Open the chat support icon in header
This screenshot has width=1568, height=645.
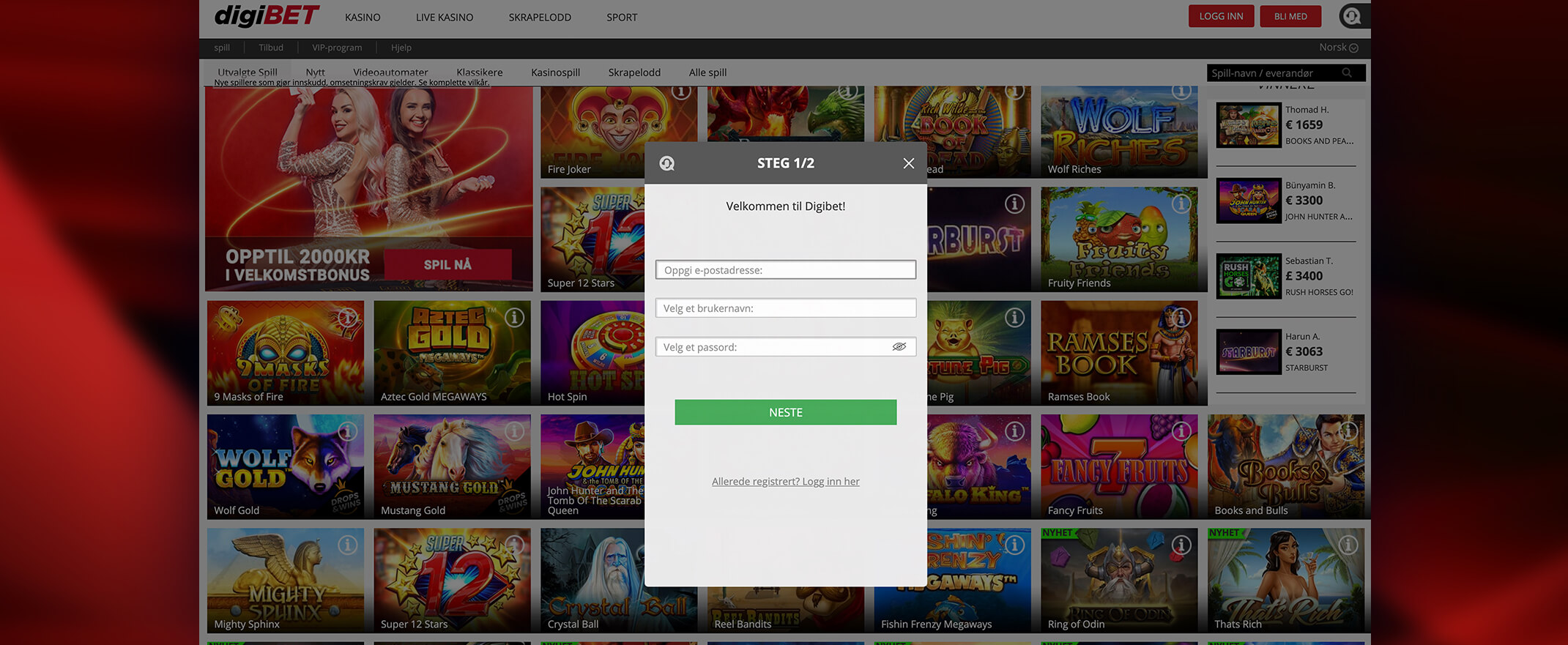coord(1351,16)
